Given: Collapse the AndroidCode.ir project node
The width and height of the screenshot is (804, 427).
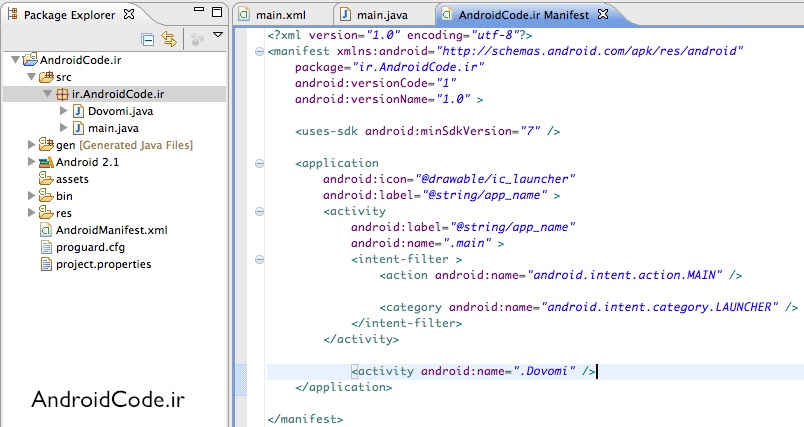Looking at the screenshot, I should pyautogui.click(x=14, y=59).
